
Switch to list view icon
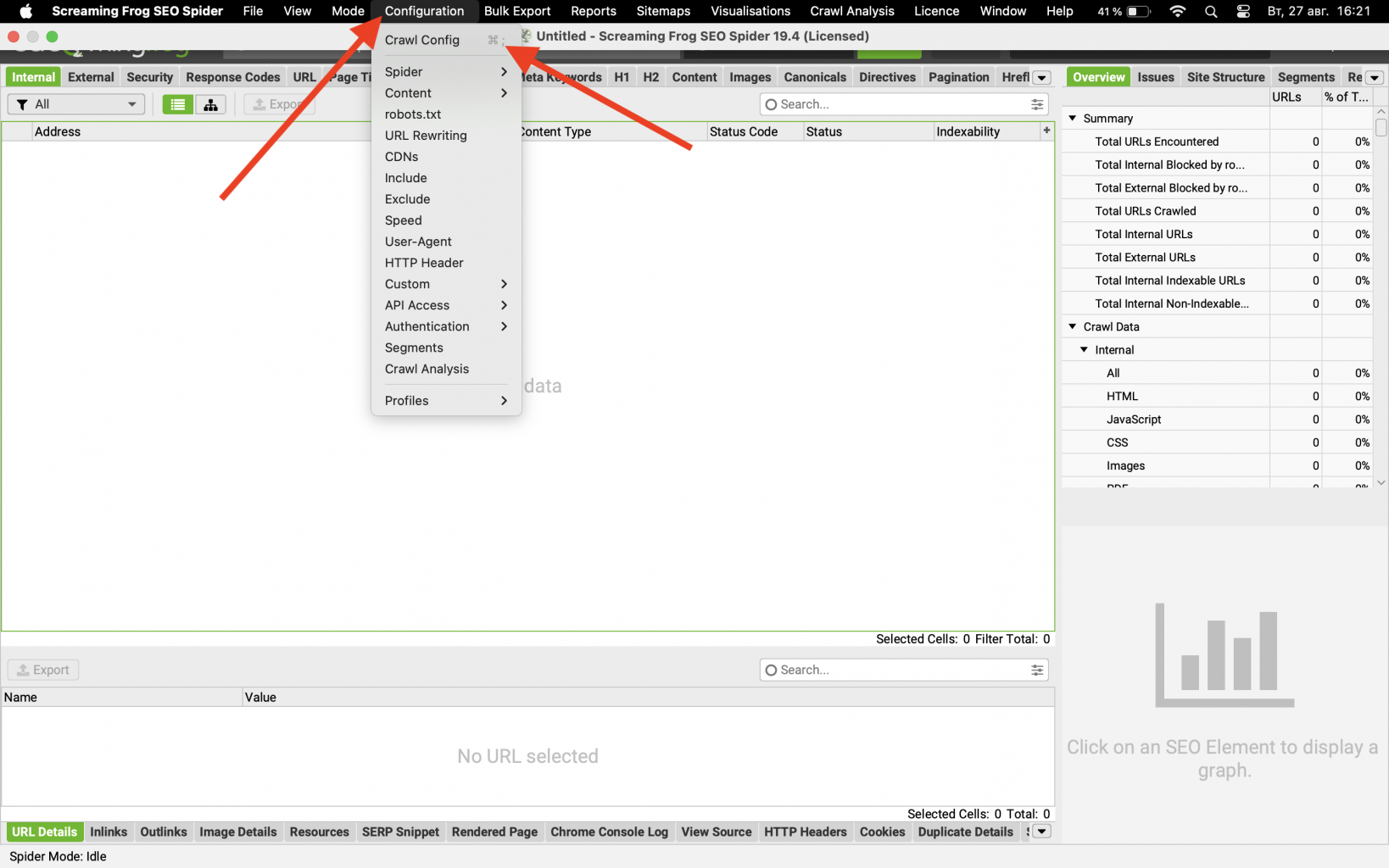(x=177, y=104)
